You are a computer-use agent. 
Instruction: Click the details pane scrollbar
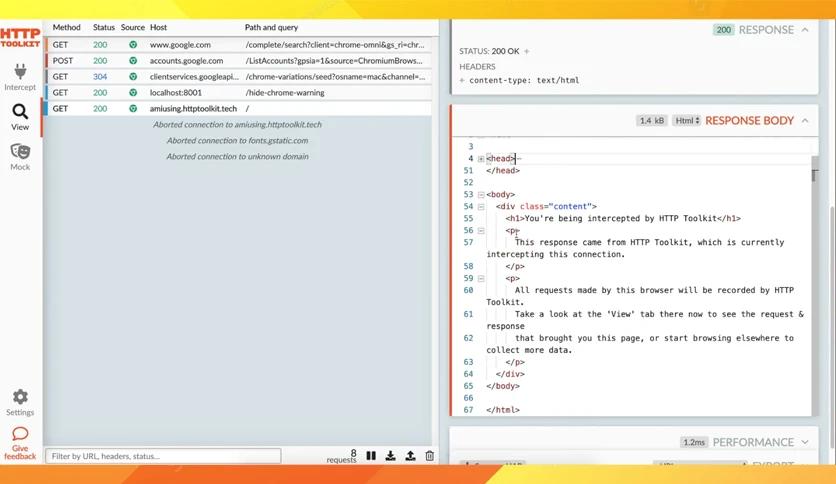(832, 325)
